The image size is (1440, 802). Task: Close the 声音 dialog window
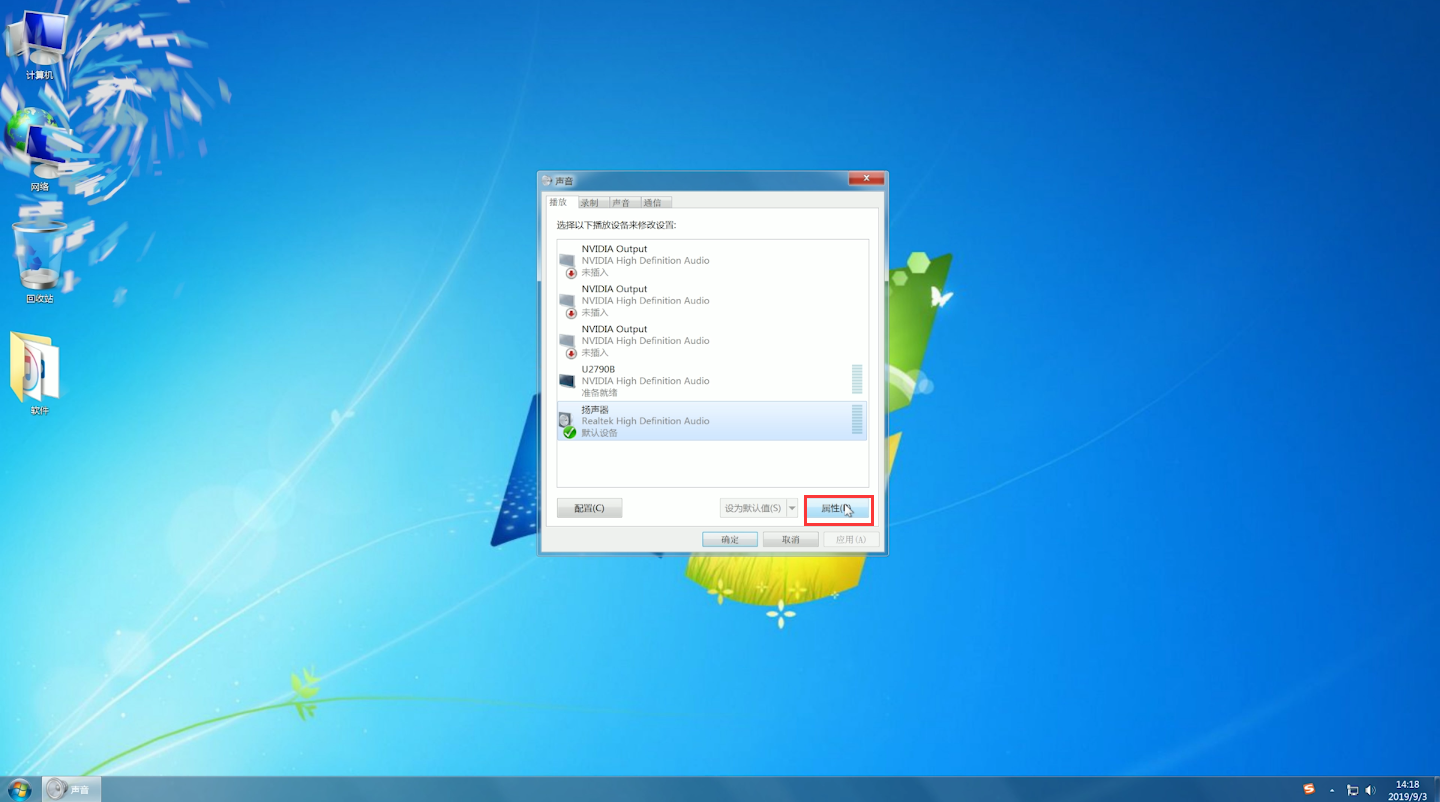pyautogui.click(x=864, y=179)
